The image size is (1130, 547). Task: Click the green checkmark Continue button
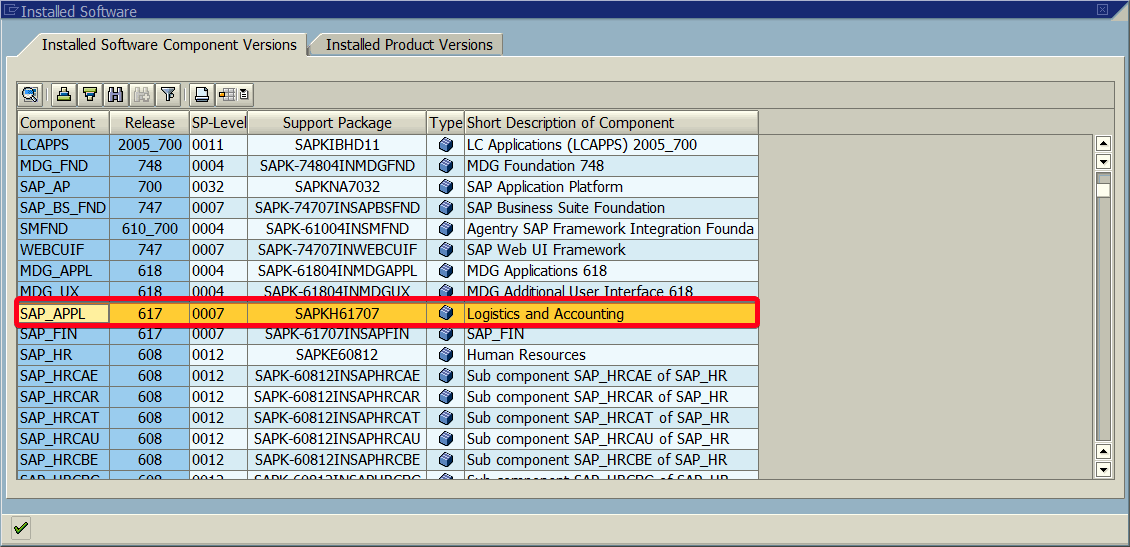(x=21, y=528)
